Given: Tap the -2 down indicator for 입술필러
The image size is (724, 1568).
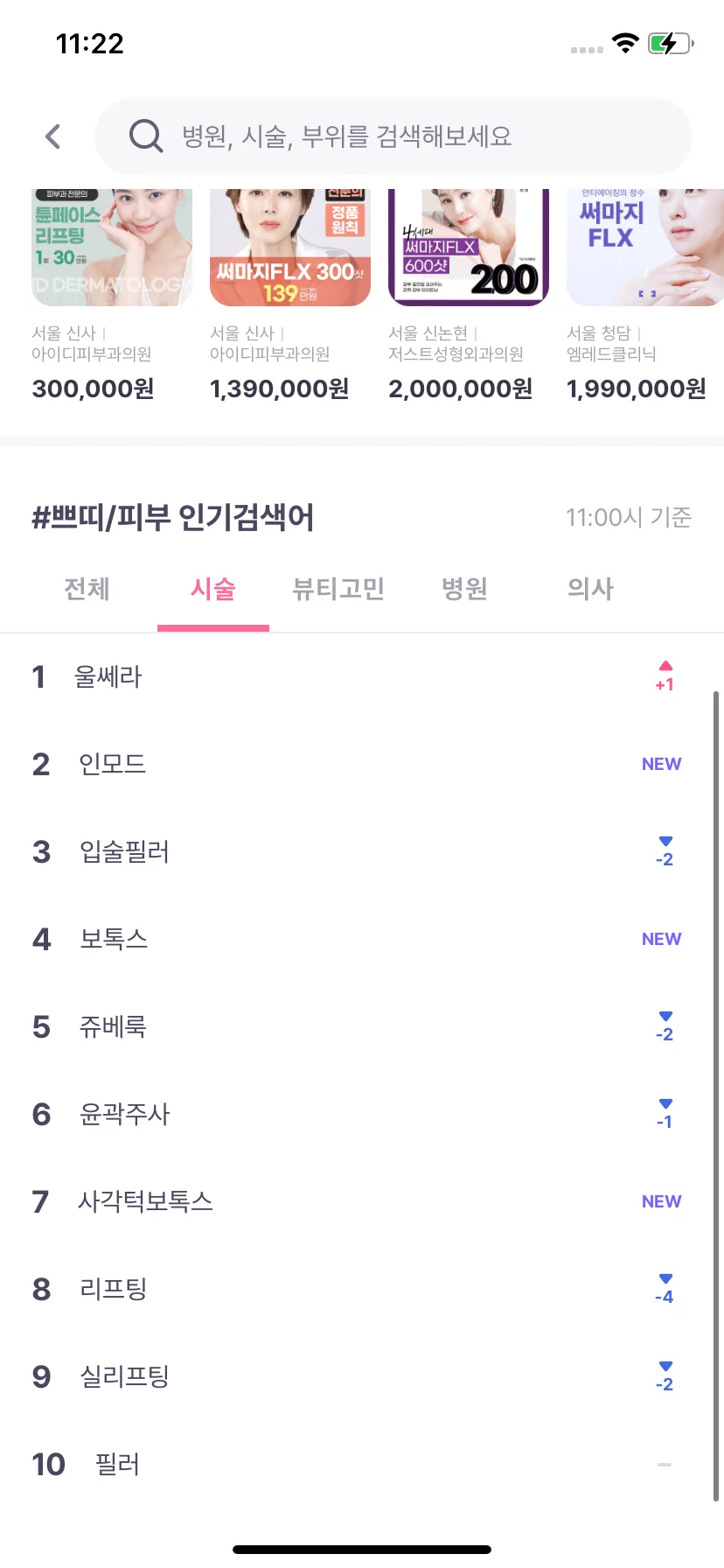Looking at the screenshot, I should (x=665, y=851).
